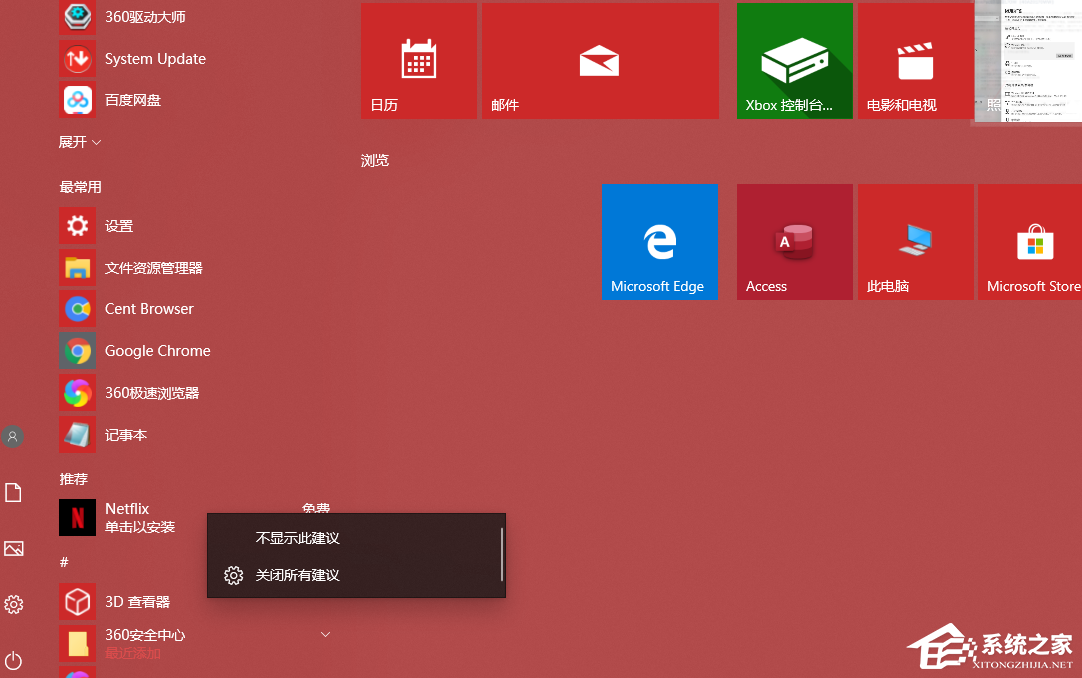
Task: Launch Access from its tile
Action: point(794,241)
